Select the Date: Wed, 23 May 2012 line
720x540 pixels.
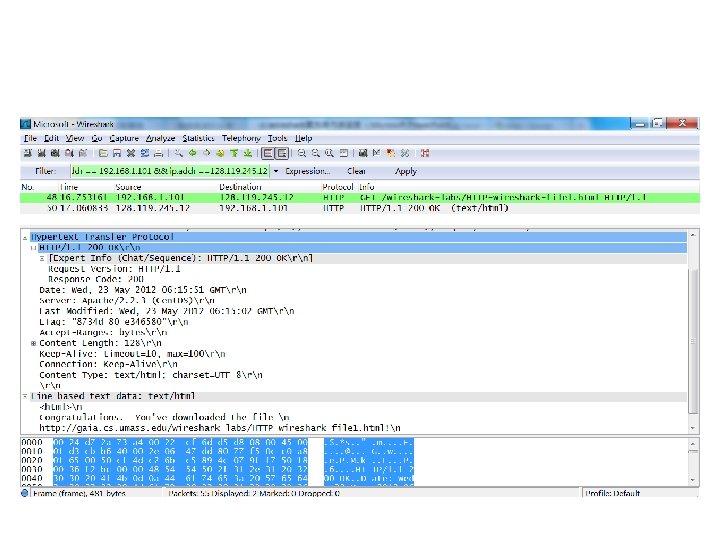coord(143,290)
